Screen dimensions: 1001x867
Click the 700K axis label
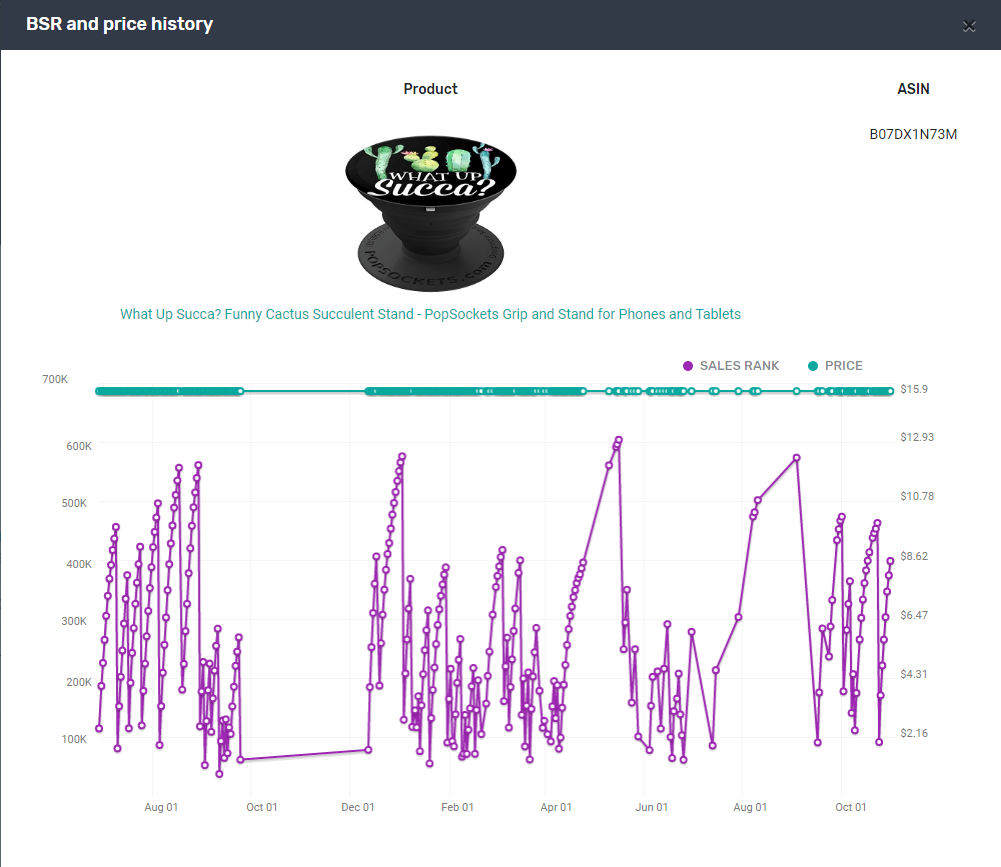(55, 379)
